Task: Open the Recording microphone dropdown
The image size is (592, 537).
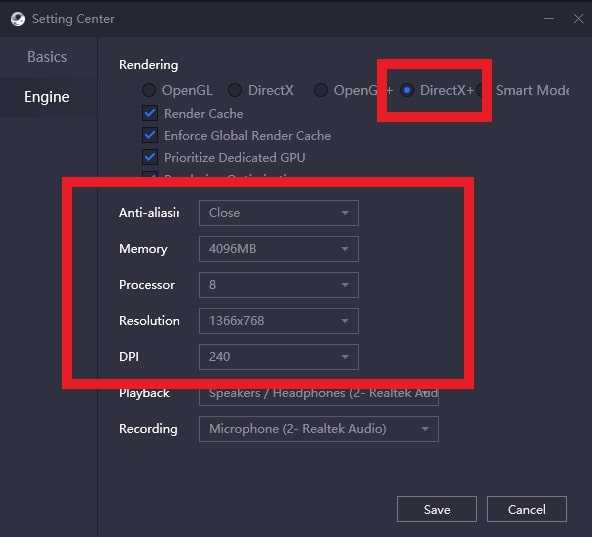Action: coord(319,429)
